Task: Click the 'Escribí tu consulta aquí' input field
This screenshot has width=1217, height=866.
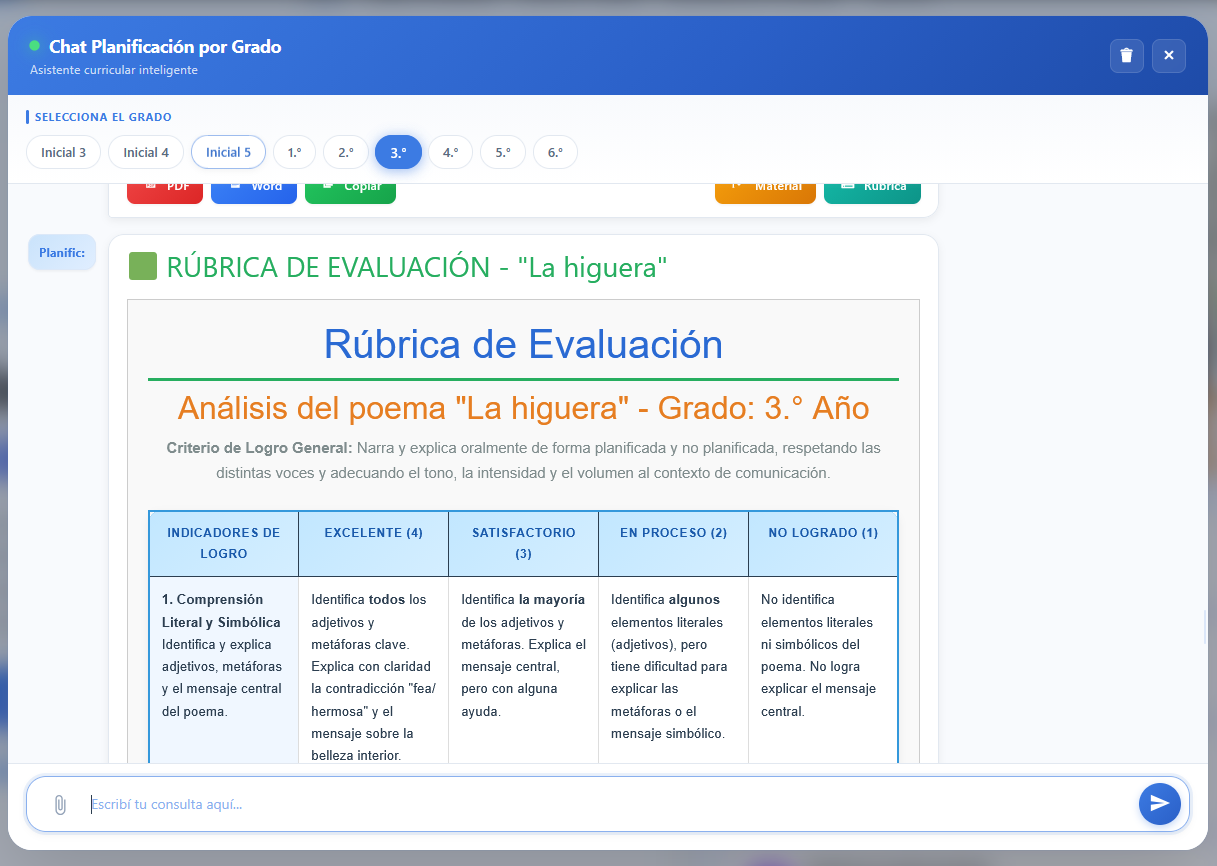Action: 600,804
